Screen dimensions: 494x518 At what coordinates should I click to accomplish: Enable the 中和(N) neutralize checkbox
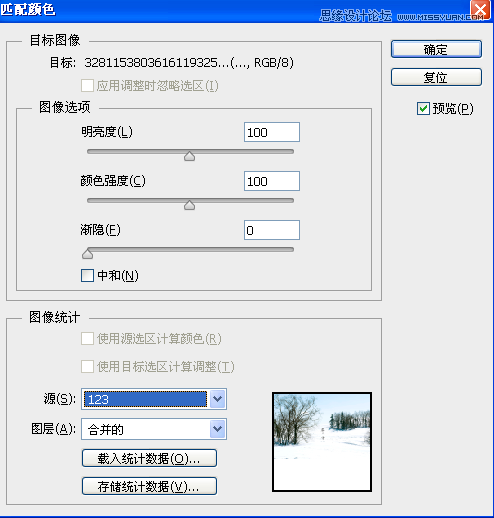[x=87, y=276]
